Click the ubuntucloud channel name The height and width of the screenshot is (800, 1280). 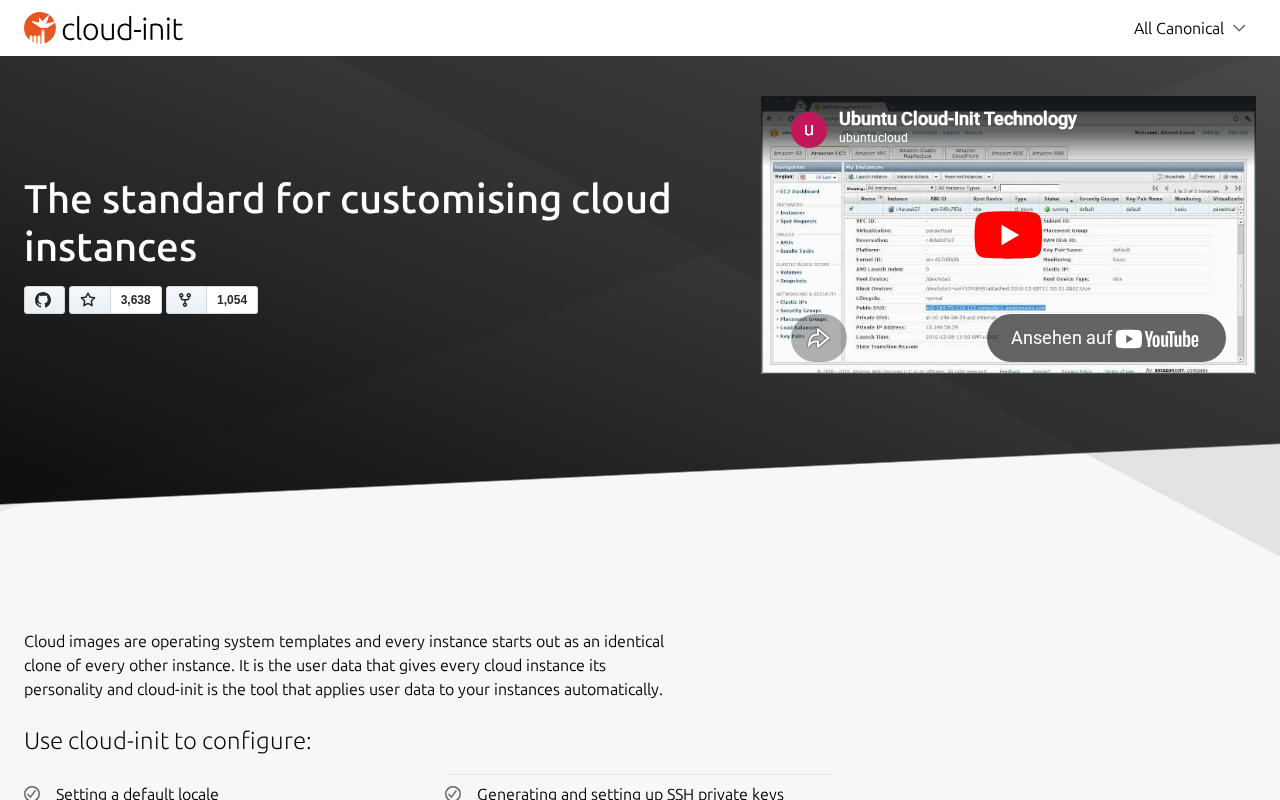(873, 138)
